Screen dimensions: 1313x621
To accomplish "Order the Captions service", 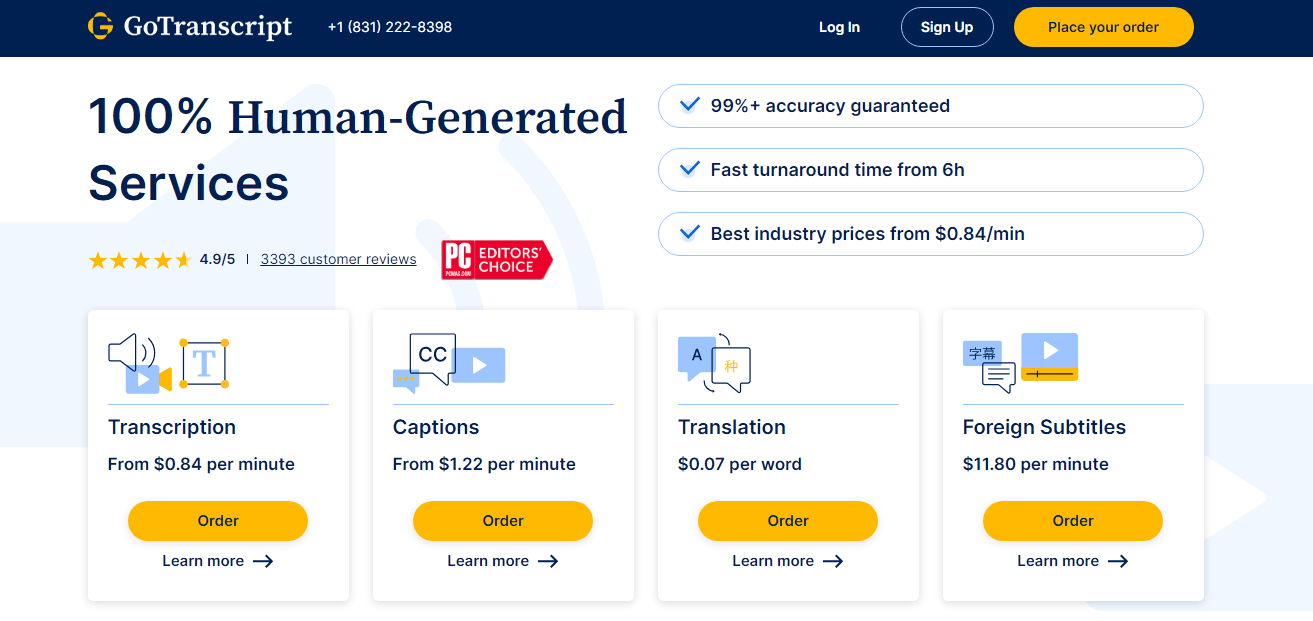I will [x=503, y=521].
